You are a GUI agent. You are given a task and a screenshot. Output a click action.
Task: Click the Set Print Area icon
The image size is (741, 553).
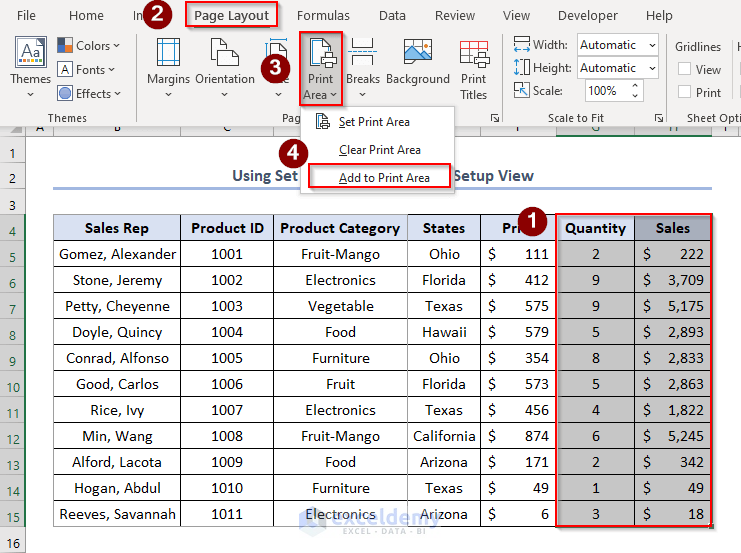pyautogui.click(x=323, y=121)
